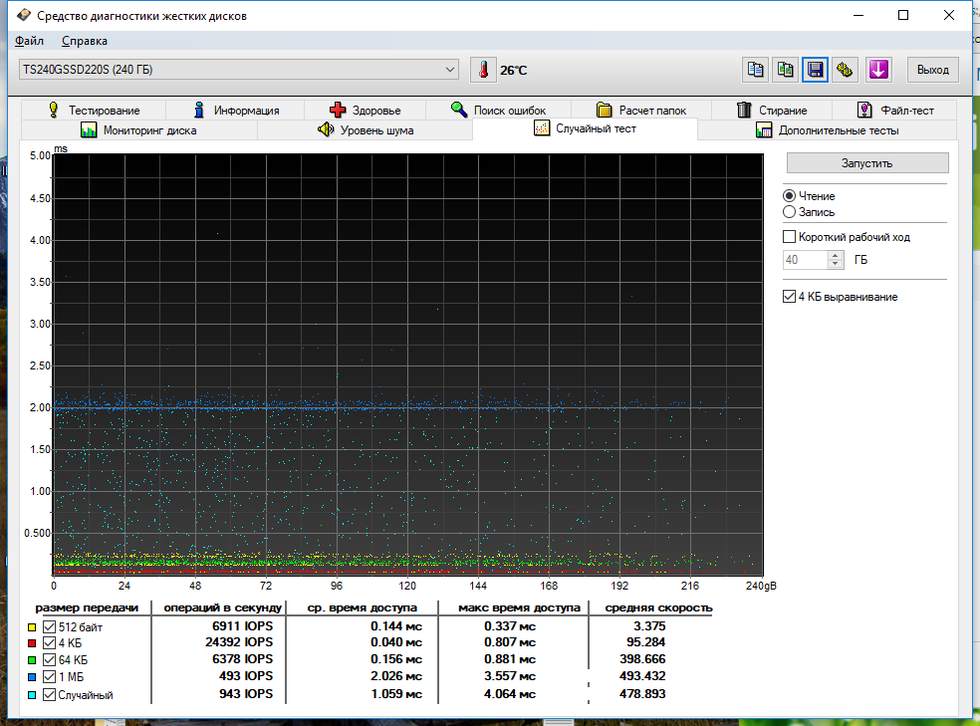Enable the Короткий рабочий ход checkbox
980x726 pixels.
790,237
